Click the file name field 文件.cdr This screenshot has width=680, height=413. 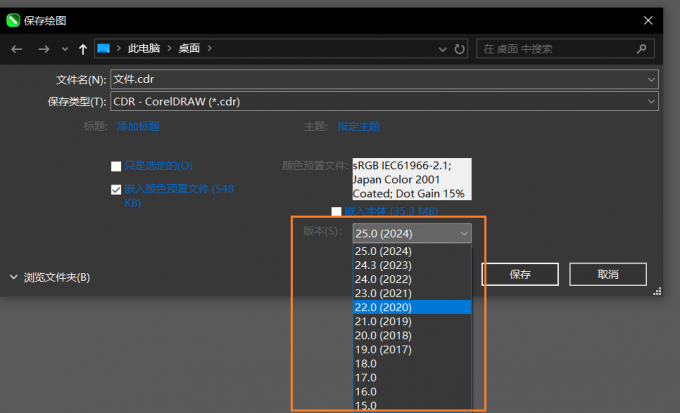coord(384,79)
